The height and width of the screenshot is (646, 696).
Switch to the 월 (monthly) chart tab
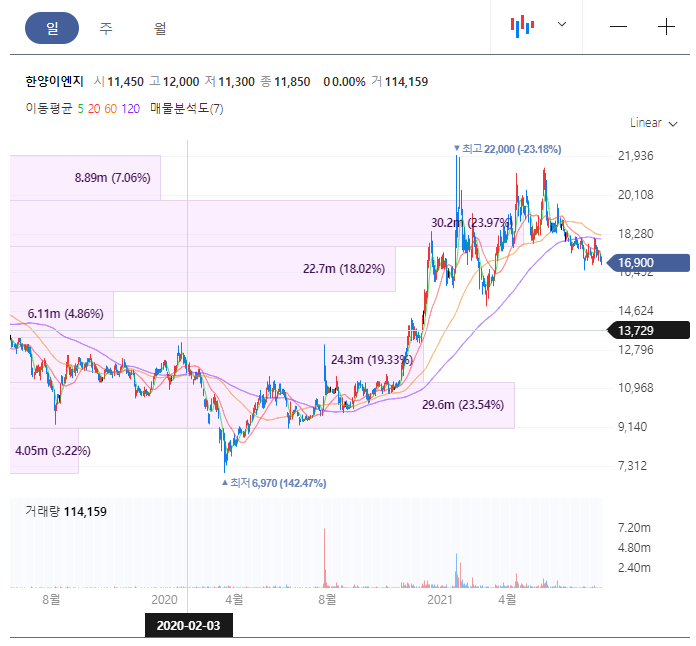[x=160, y=28]
